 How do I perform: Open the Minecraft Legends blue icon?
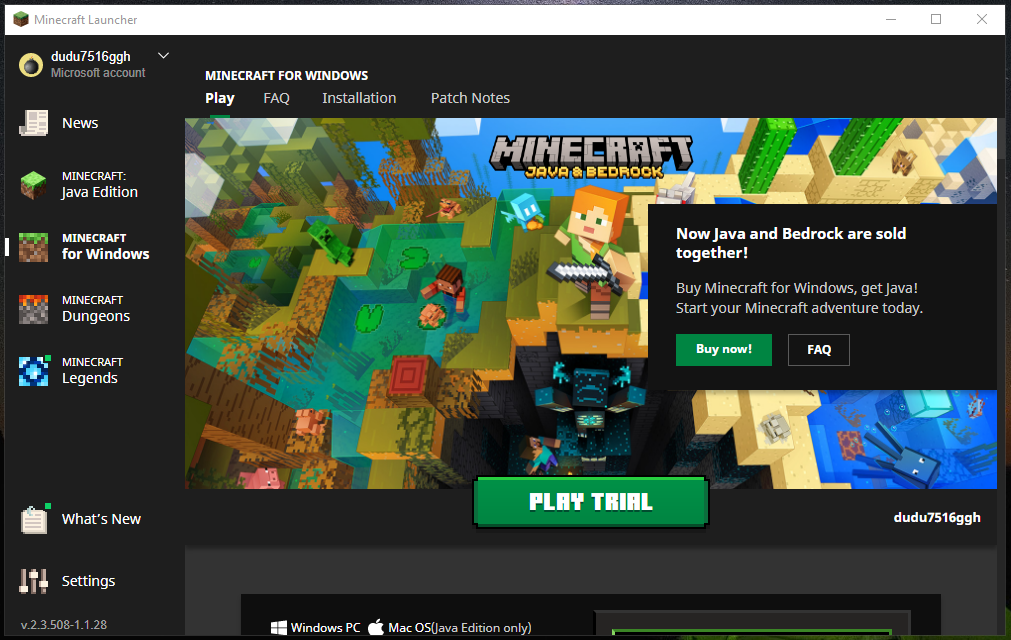click(34, 371)
